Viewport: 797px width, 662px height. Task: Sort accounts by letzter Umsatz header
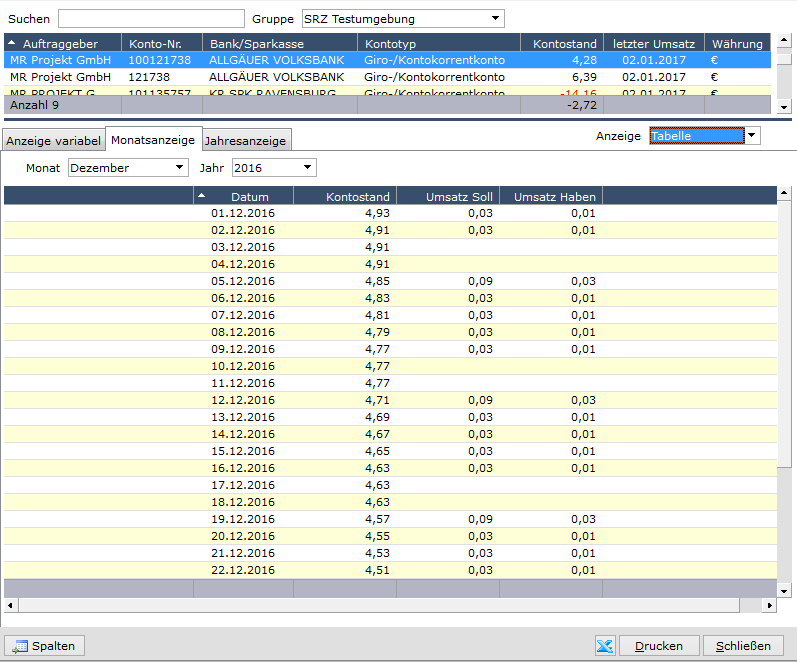point(654,43)
